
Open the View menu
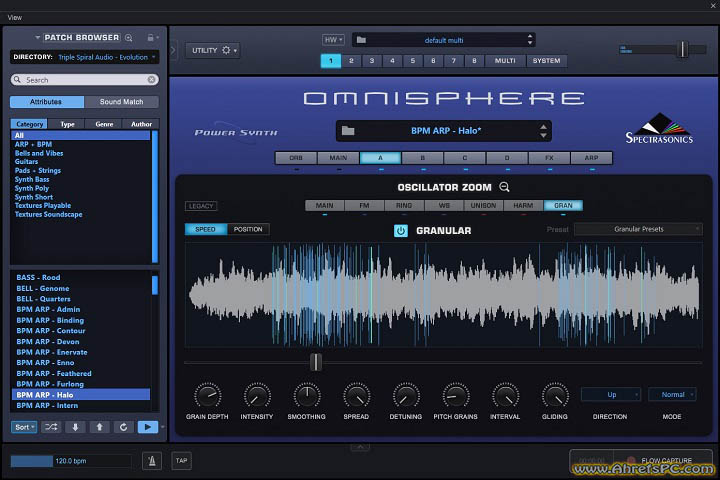point(15,17)
